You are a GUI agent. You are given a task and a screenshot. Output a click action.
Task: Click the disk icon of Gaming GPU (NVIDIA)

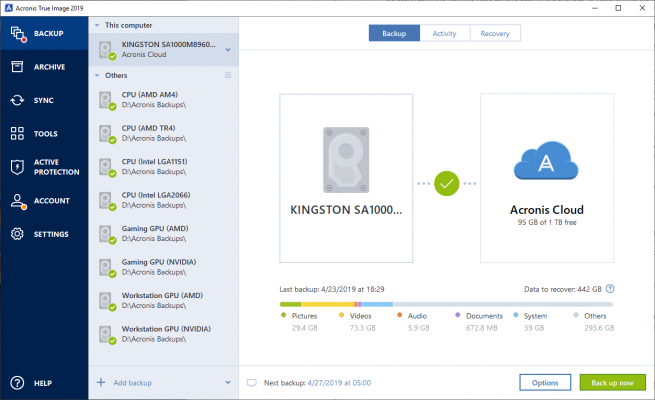(107, 268)
